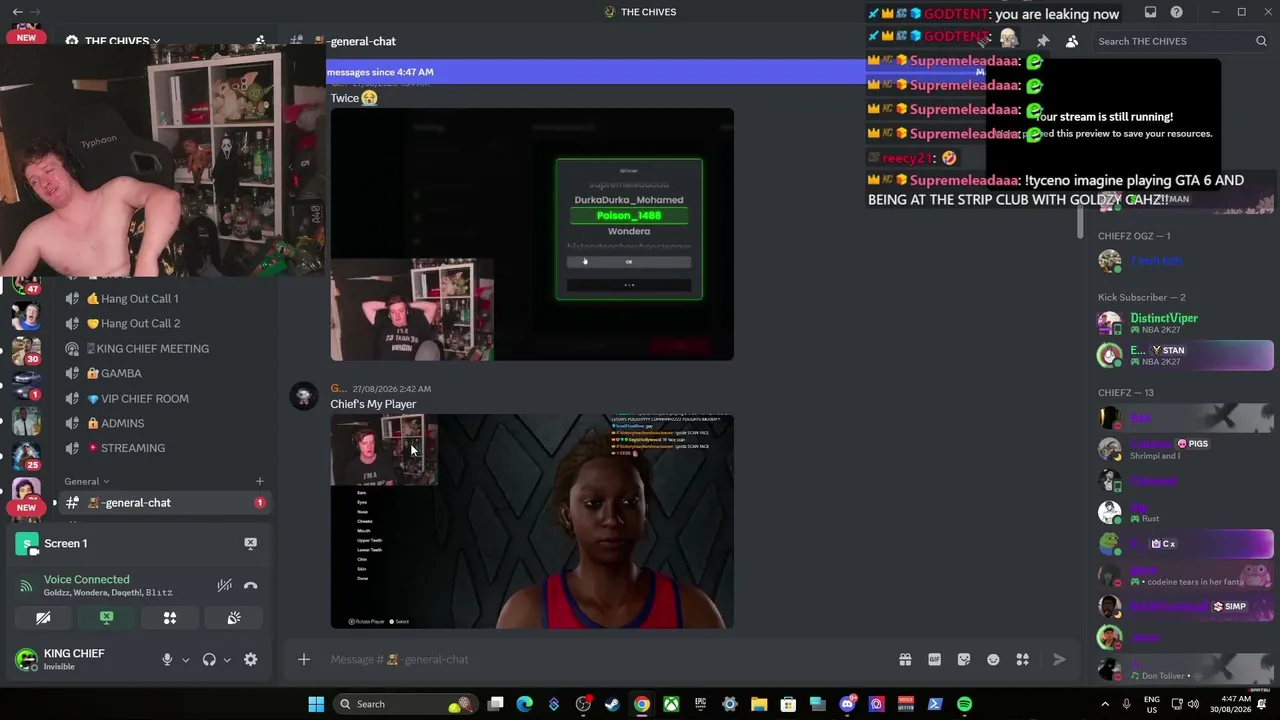Open the GIF picker
The height and width of the screenshot is (720, 1280).
pyautogui.click(x=935, y=659)
